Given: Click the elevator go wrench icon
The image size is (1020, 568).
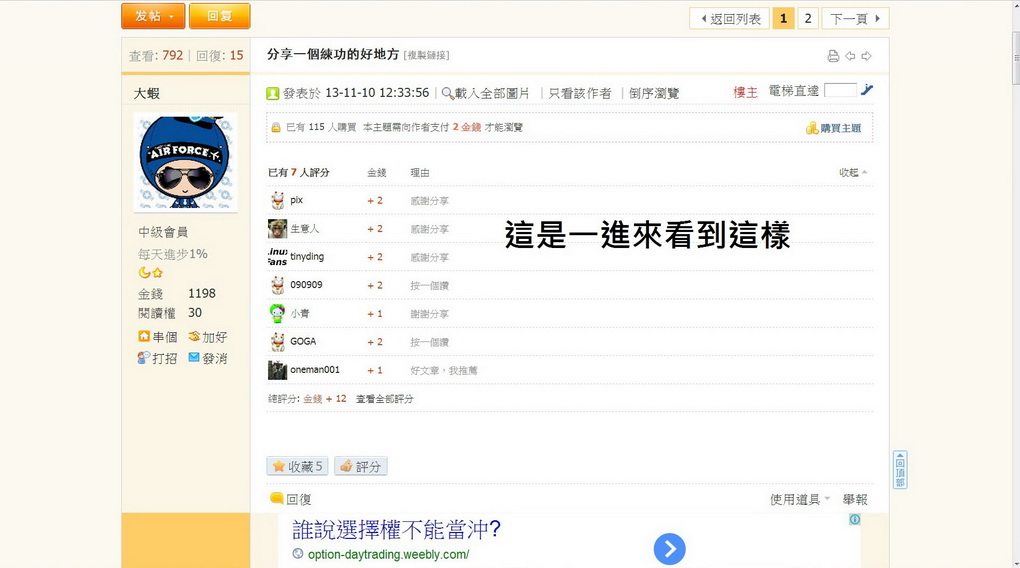Looking at the screenshot, I should click(x=867, y=90).
